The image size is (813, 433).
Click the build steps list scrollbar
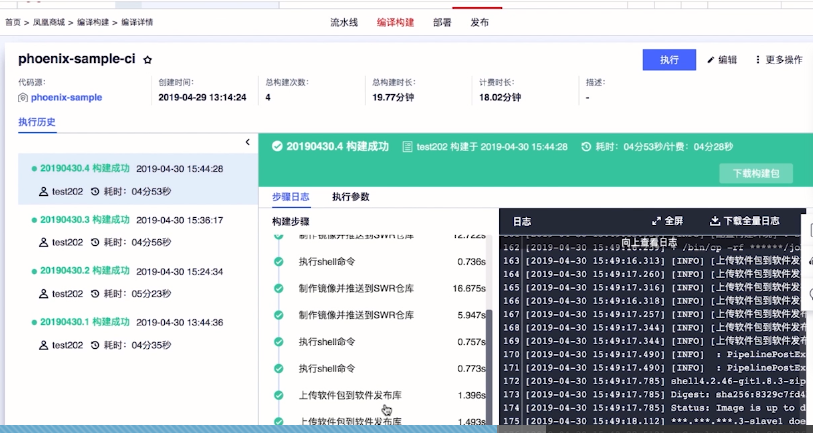click(x=489, y=367)
